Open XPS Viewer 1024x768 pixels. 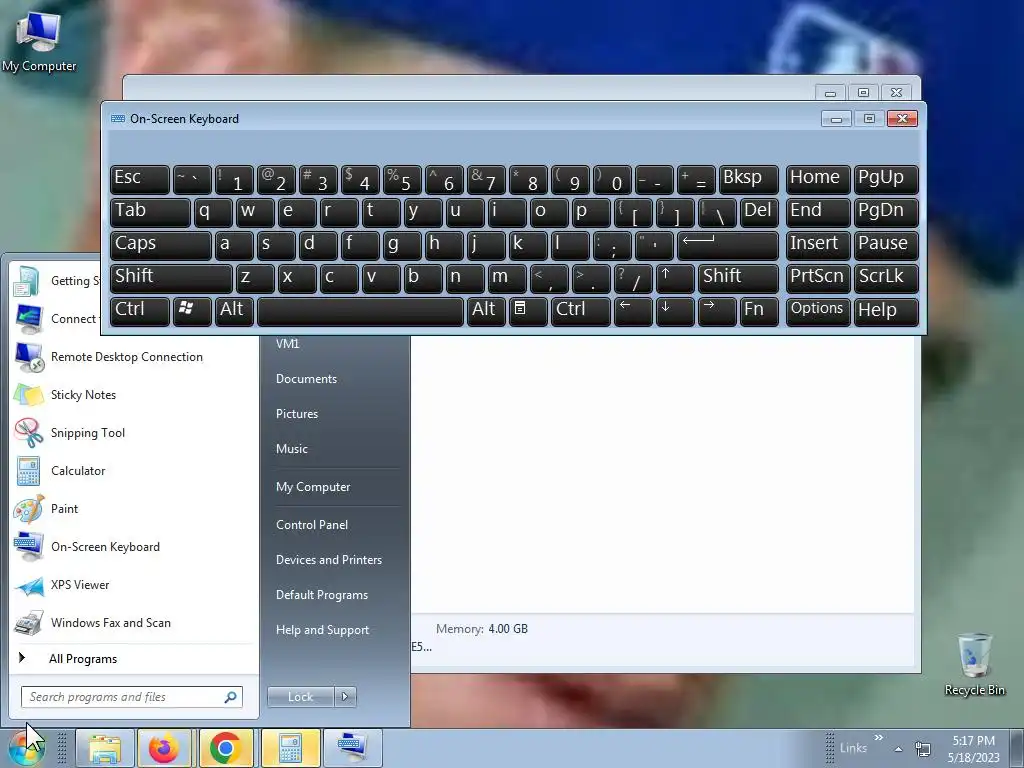pyautogui.click(x=80, y=584)
